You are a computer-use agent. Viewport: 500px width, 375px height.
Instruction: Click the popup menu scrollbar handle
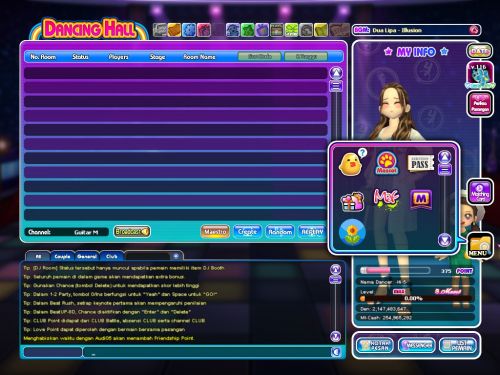pos(445,170)
